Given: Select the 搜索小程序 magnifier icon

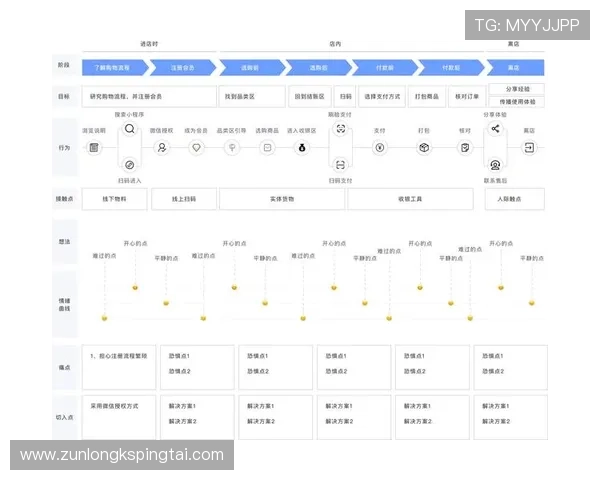Looking at the screenshot, I should point(130,129).
